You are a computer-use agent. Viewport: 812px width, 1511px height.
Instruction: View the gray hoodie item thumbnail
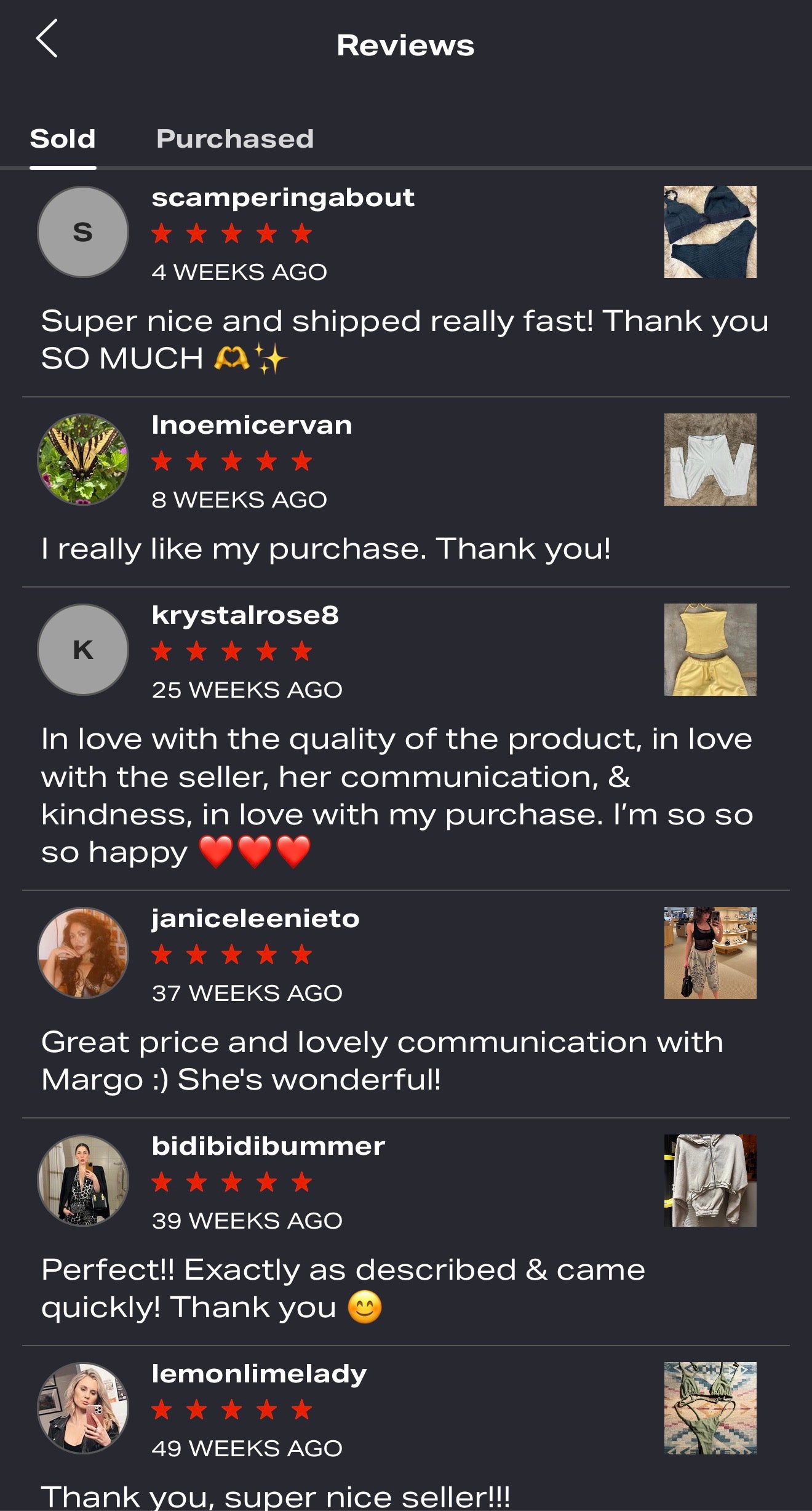710,1181
